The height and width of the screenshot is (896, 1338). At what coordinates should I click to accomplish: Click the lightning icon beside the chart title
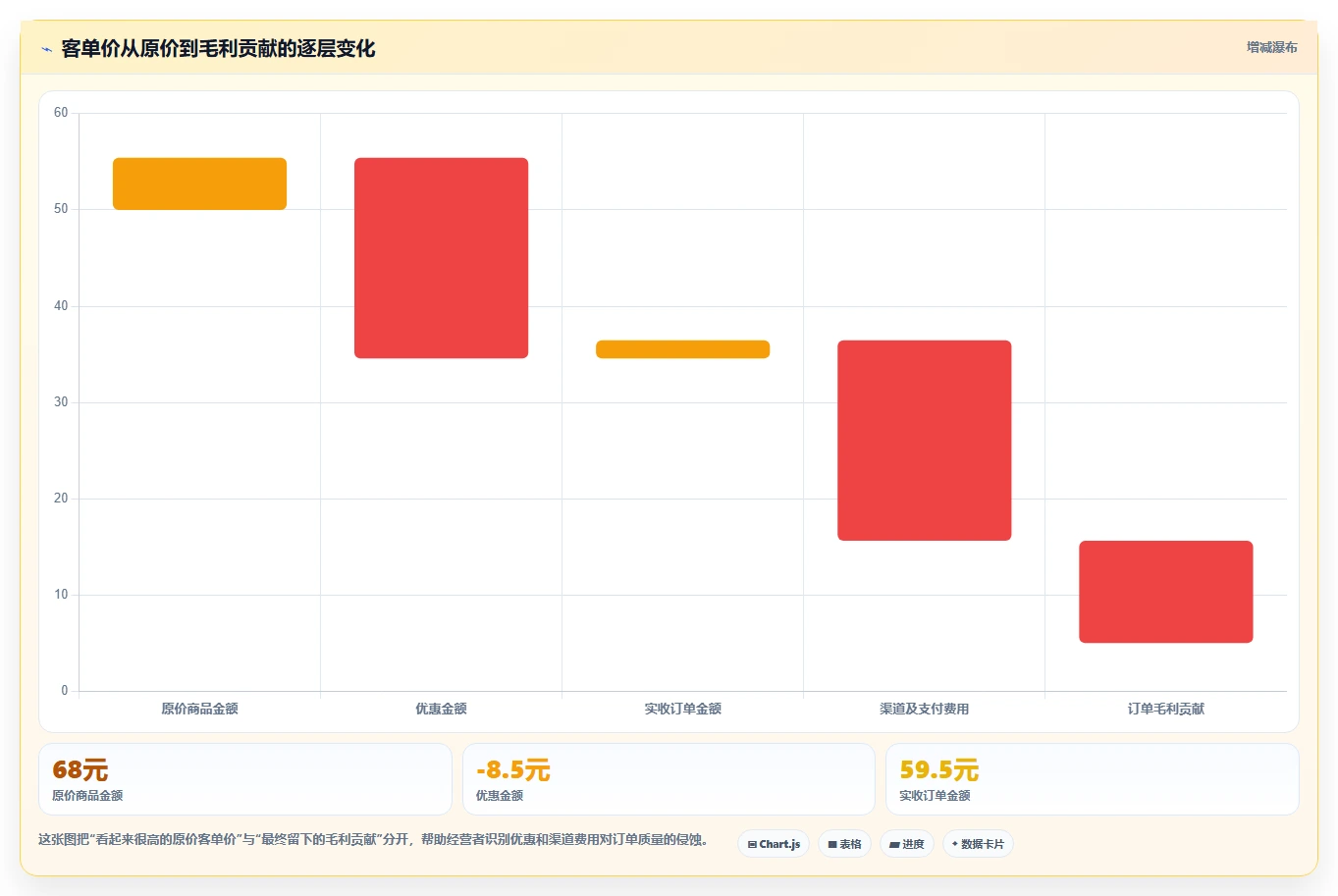pyautogui.click(x=46, y=49)
